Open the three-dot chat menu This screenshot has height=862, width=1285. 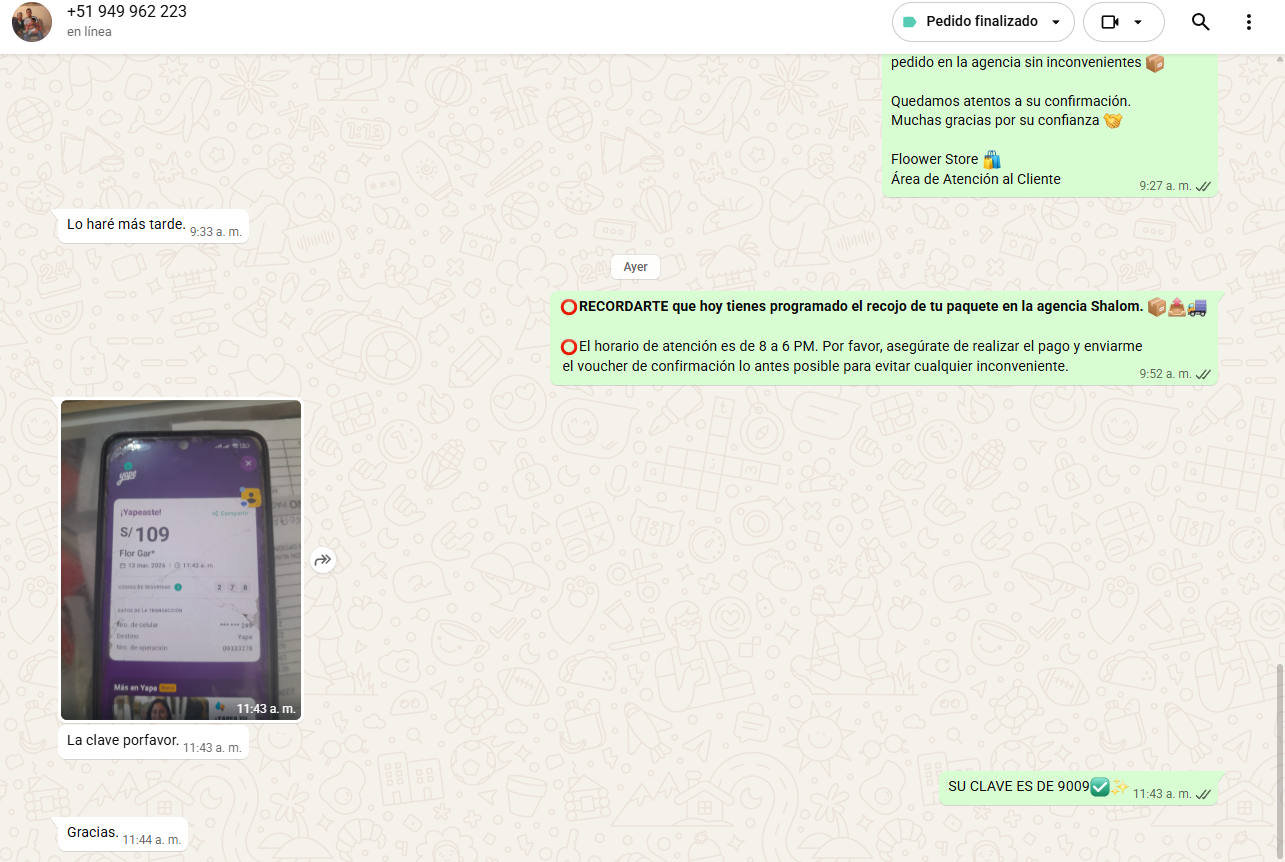pyautogui.click(x=1248, y=22)
